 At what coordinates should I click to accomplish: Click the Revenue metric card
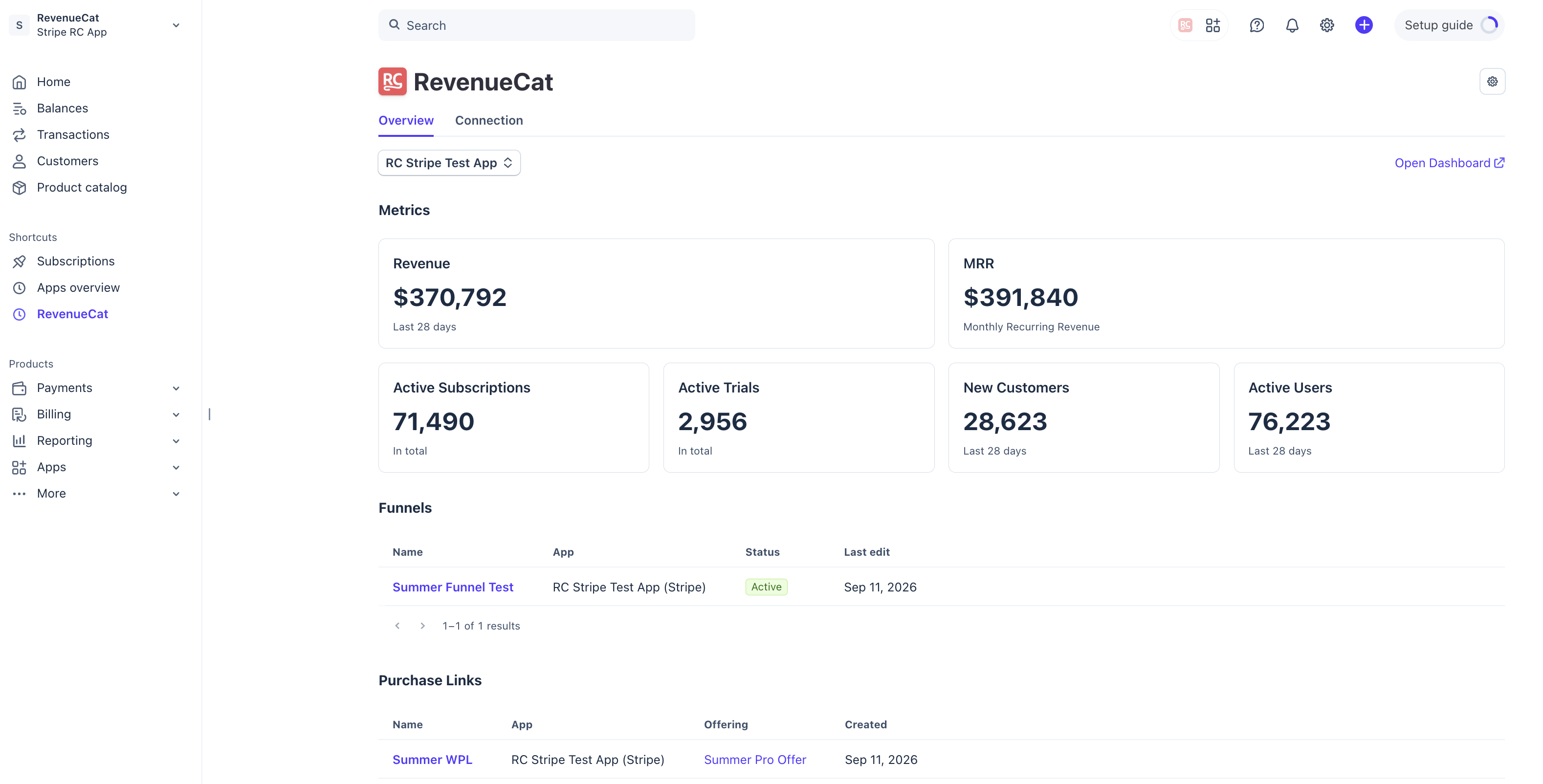coord(656,293)
